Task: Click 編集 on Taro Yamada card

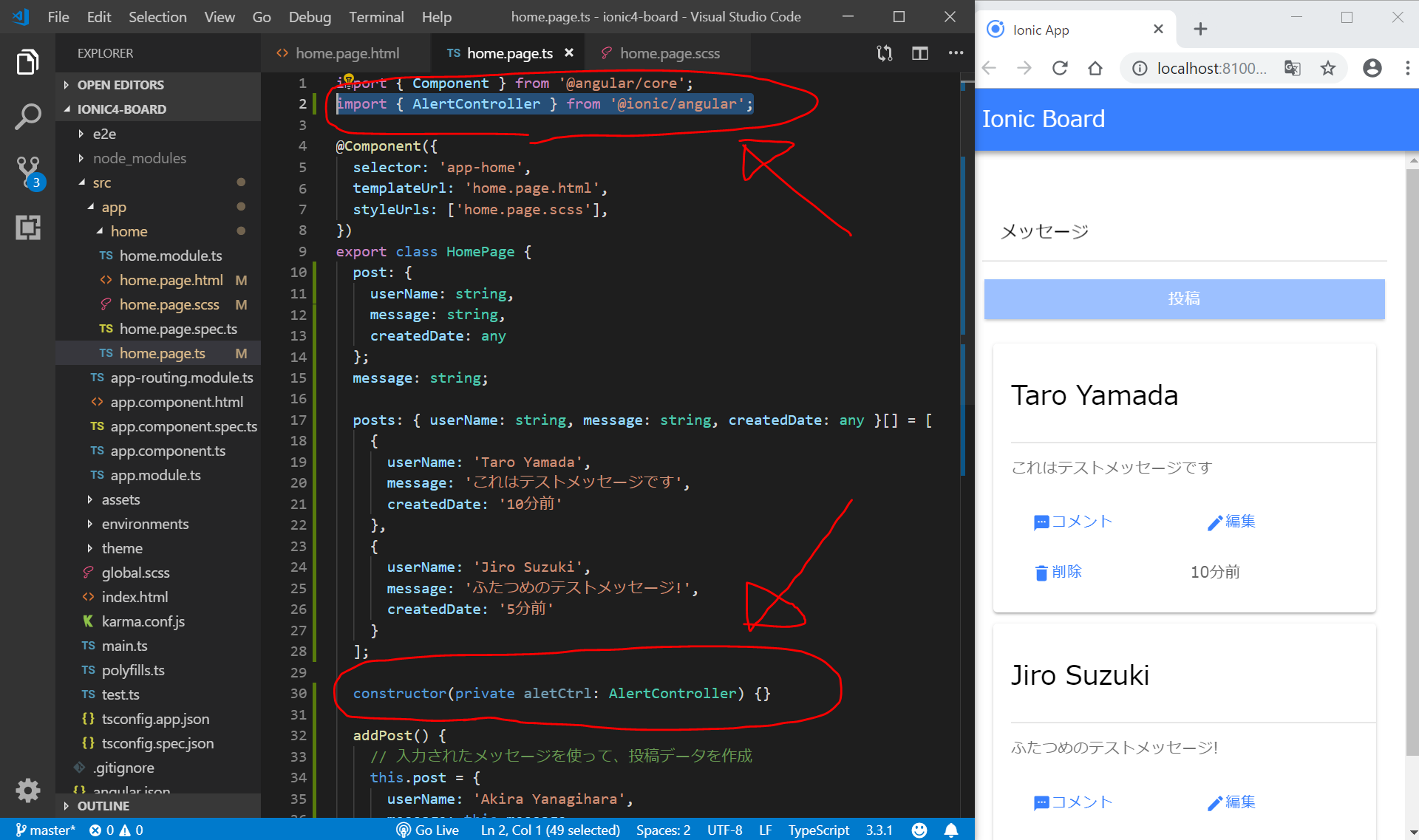Action: point(1231,522)
